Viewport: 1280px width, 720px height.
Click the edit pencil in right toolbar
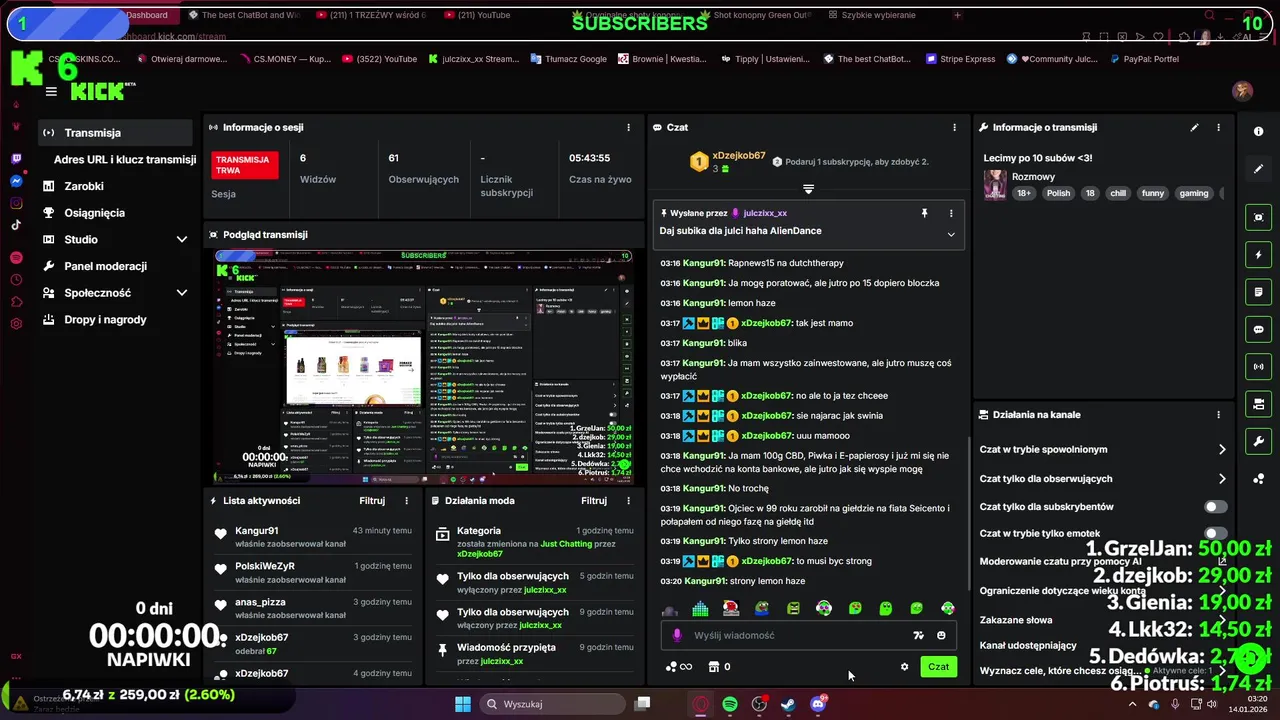pos(1259,168)
